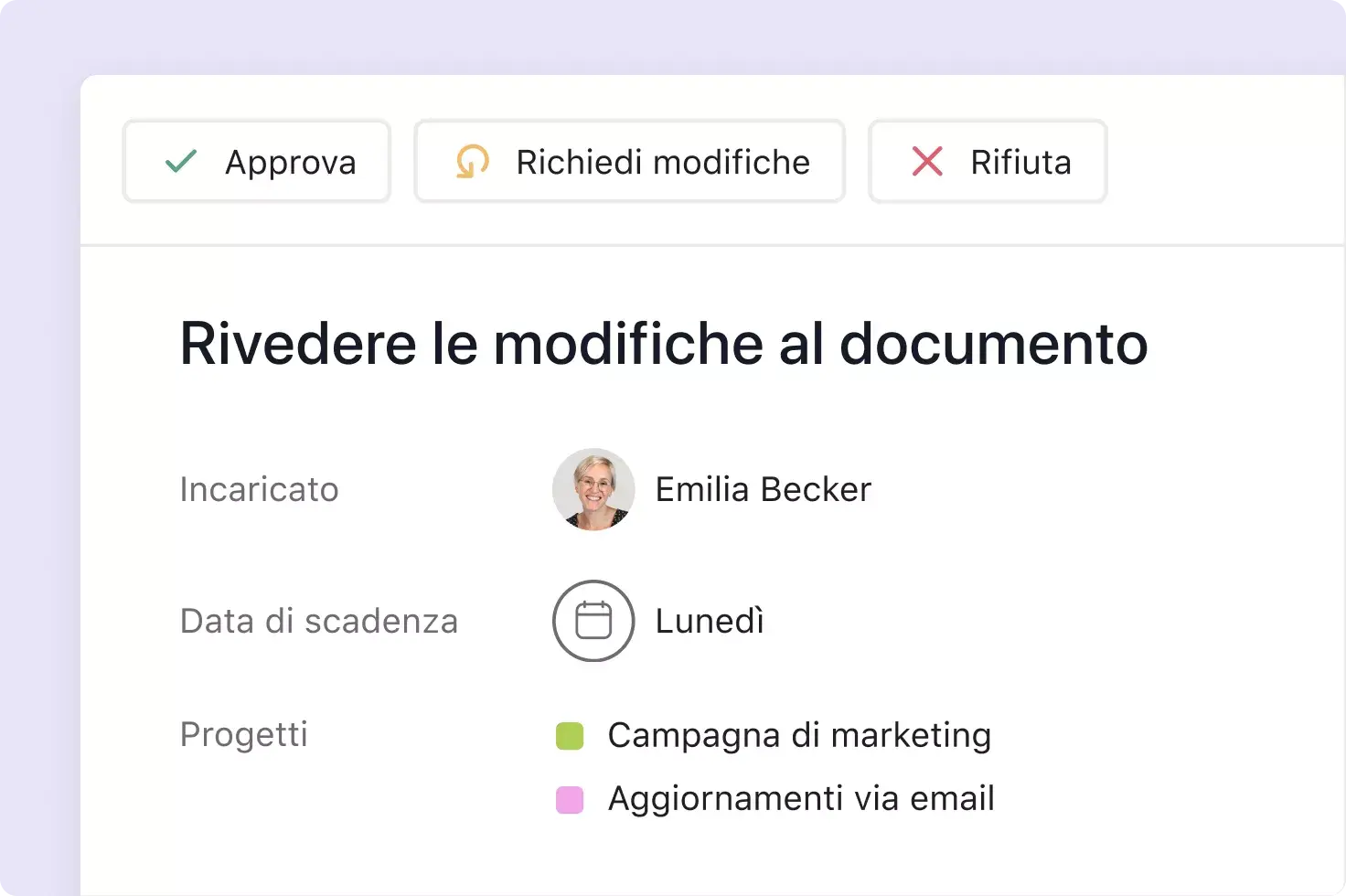Request changes using Richiedi modifiche
The width and height of the screenshot is (1346, 896).
click(629, 162)
